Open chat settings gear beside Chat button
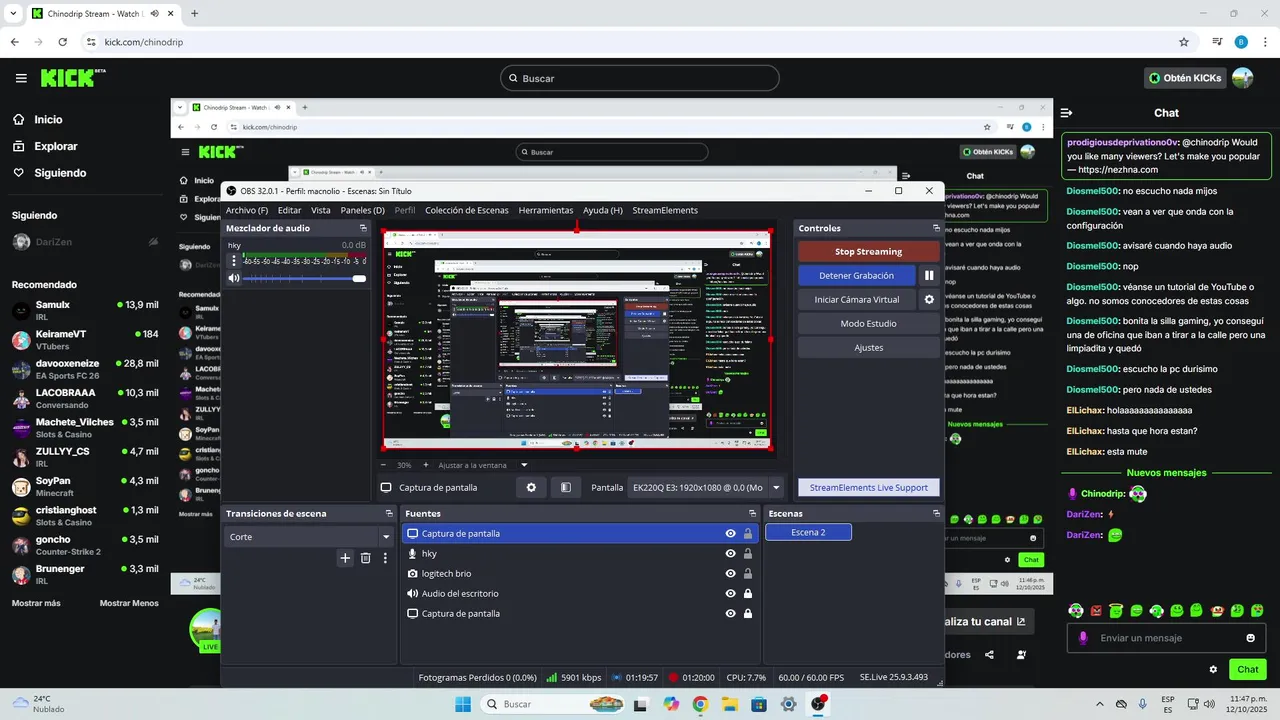The image size is (1280, 720). [x=1213, y=669]
